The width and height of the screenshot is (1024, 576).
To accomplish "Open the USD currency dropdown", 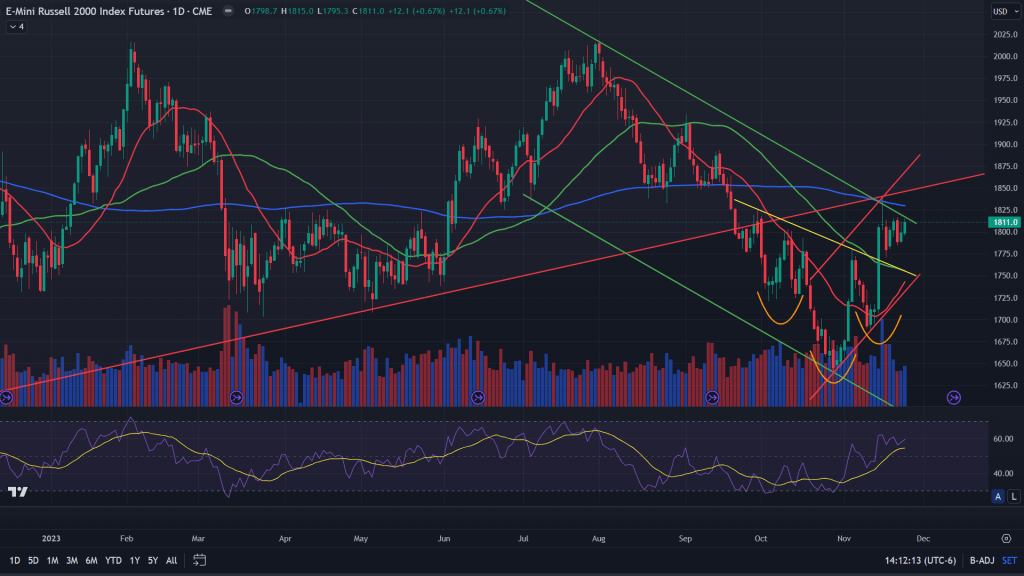I will 1002,11.
